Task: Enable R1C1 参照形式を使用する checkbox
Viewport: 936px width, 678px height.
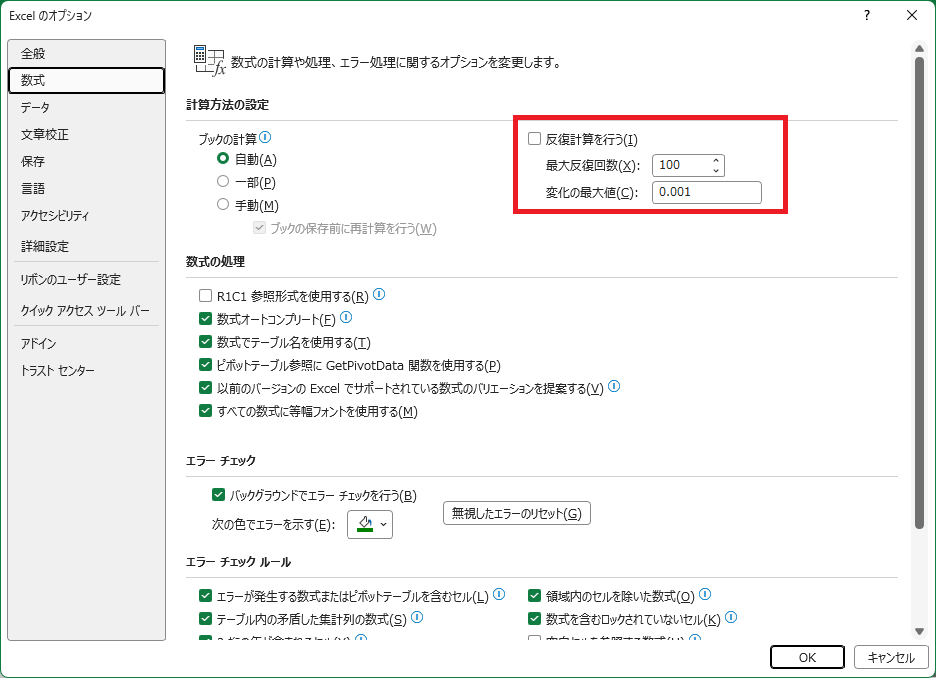Action: pos(205,295)
